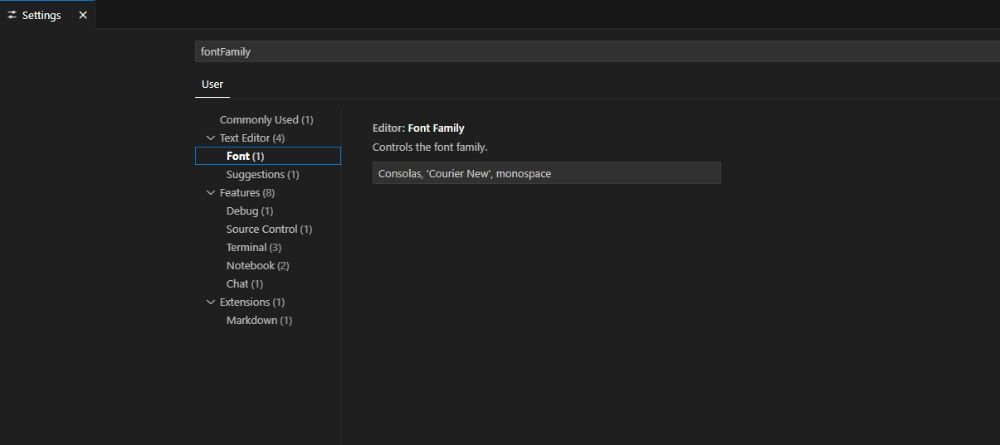Image resolution: width=1000 pixels, height=445 pixels.
Task: Close the Settings tab
Action: coord(83,15)
